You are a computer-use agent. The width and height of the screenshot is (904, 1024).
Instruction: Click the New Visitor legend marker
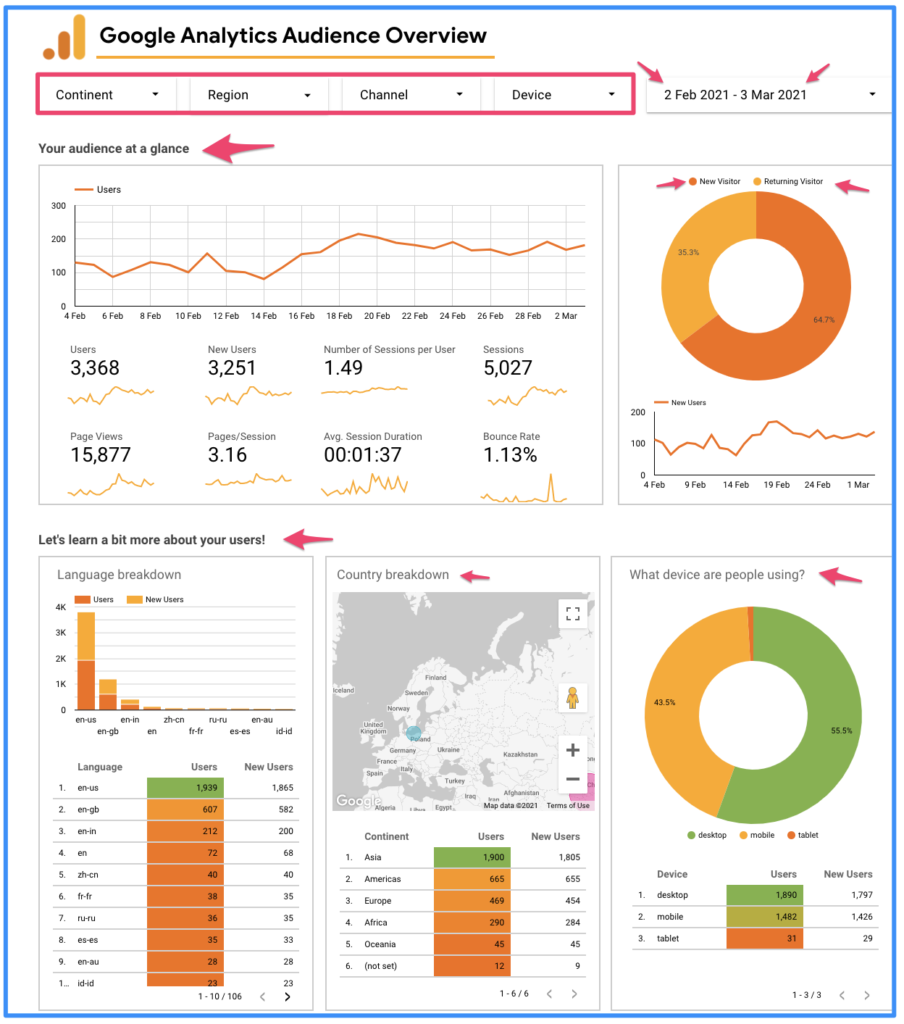point(692,182)
